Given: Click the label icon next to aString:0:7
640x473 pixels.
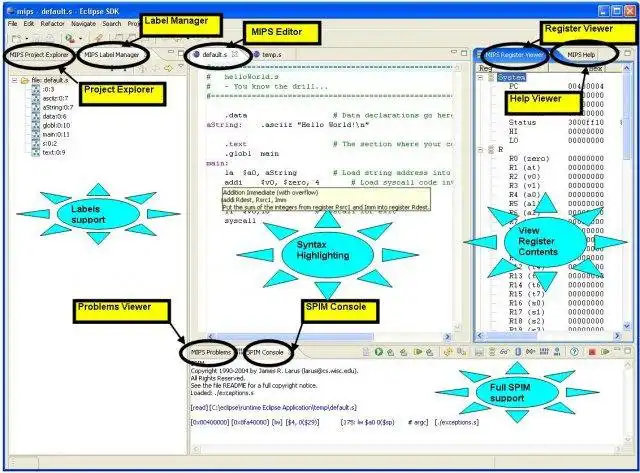Looking at the screenshot, I should pyautogui.click(x=36, y=107).
